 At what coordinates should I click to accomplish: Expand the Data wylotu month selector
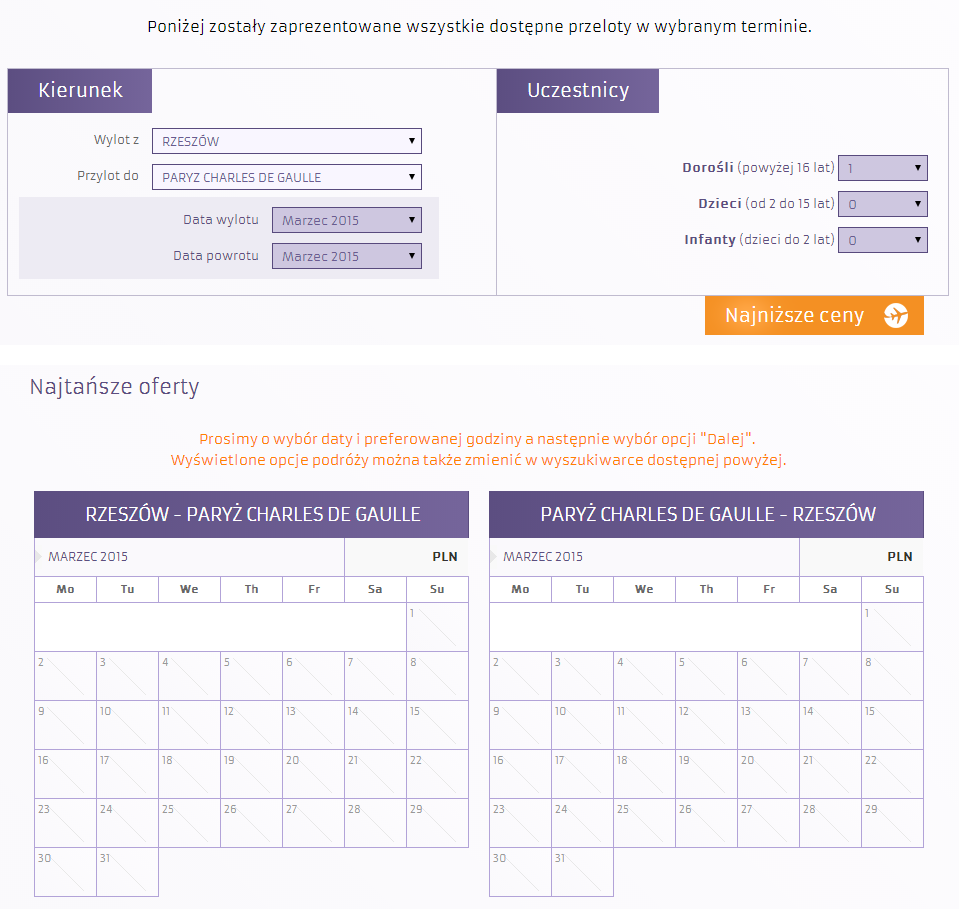(x=346, y=220)
